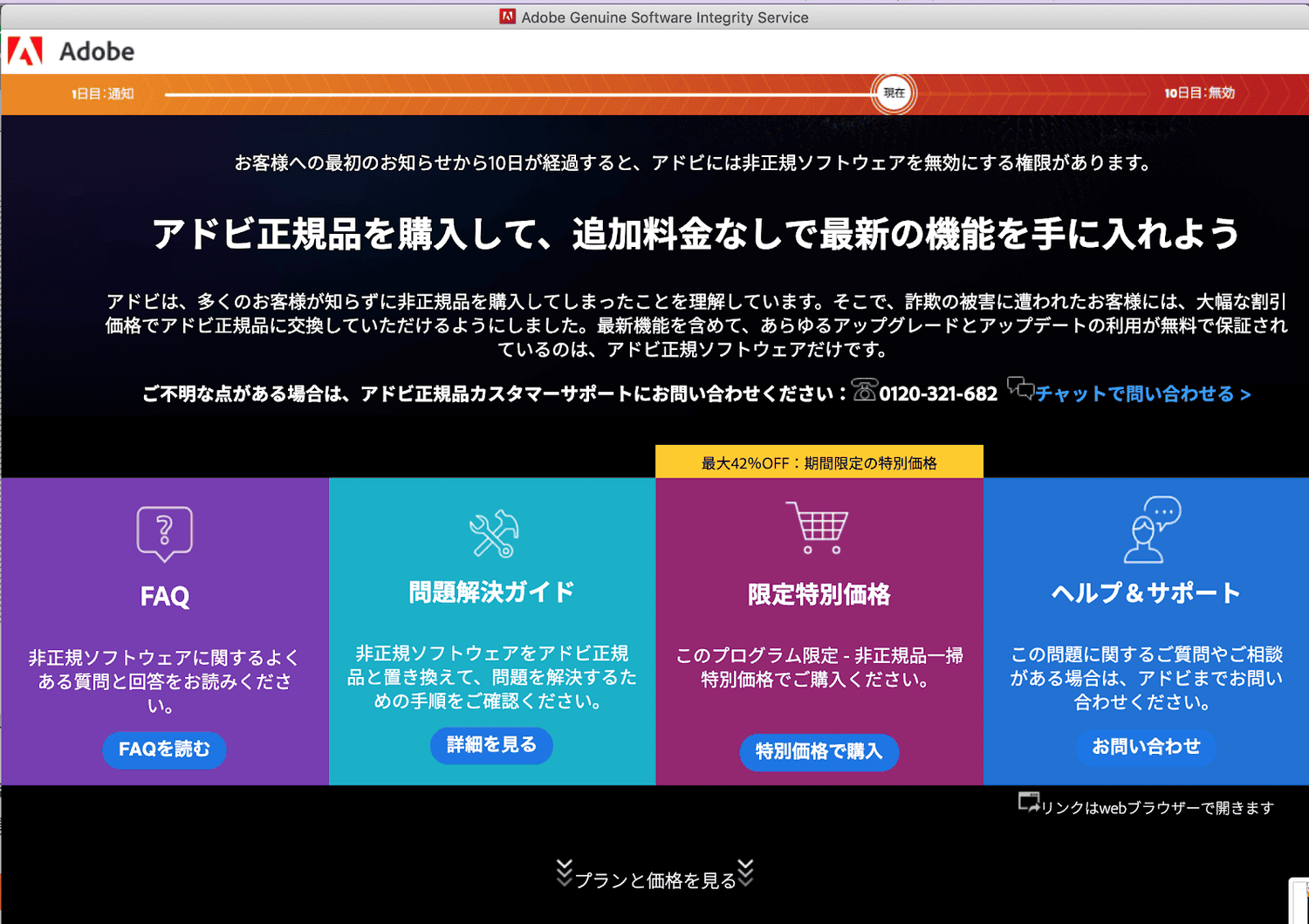Click the 現在 marker on progress timeline
Viewport: 1309px width, 924px height.
coord(894,93)
